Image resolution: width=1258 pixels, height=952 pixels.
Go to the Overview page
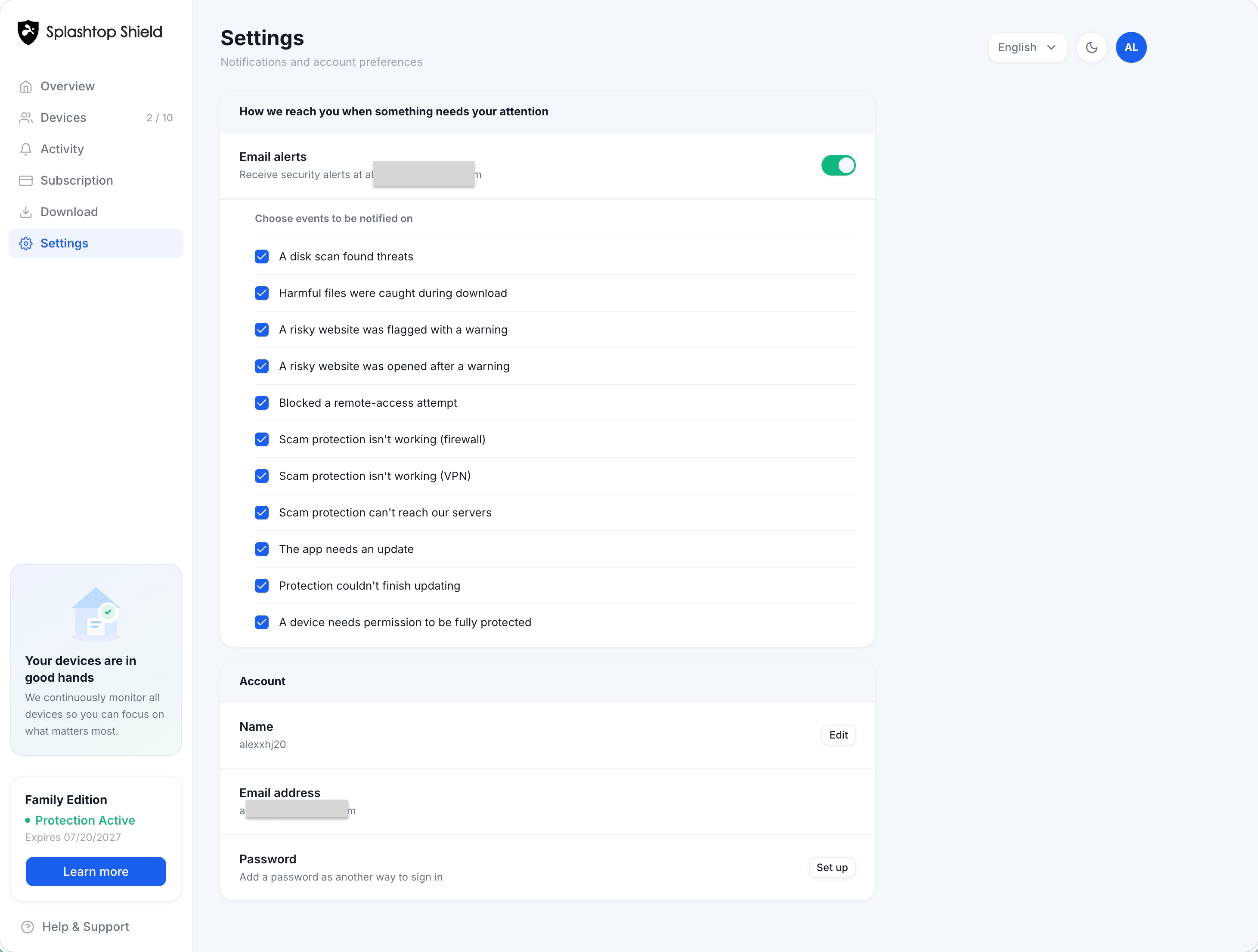coord(96,87)
